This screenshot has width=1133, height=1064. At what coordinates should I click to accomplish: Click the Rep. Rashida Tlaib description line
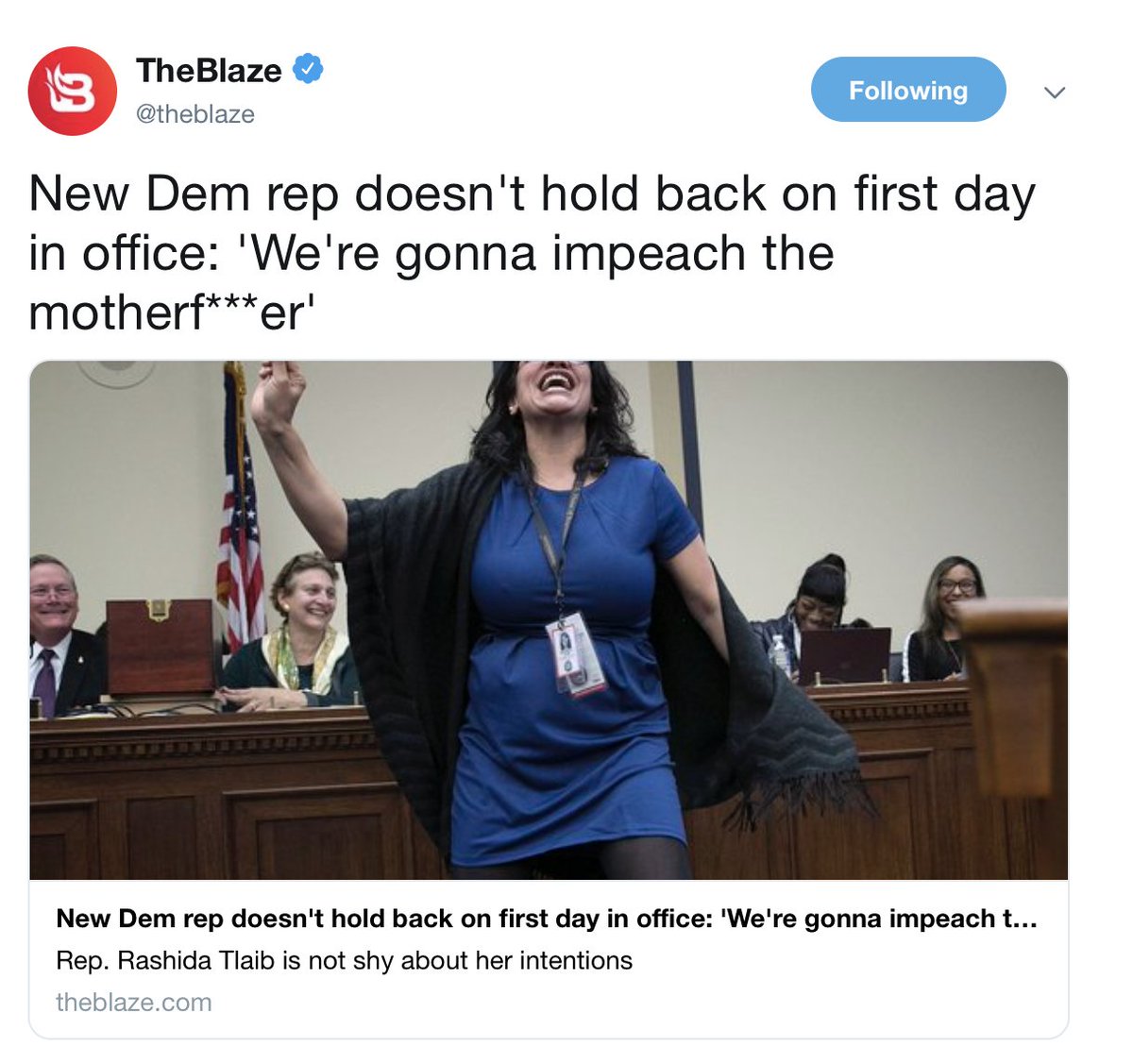(x=345, y=960)
